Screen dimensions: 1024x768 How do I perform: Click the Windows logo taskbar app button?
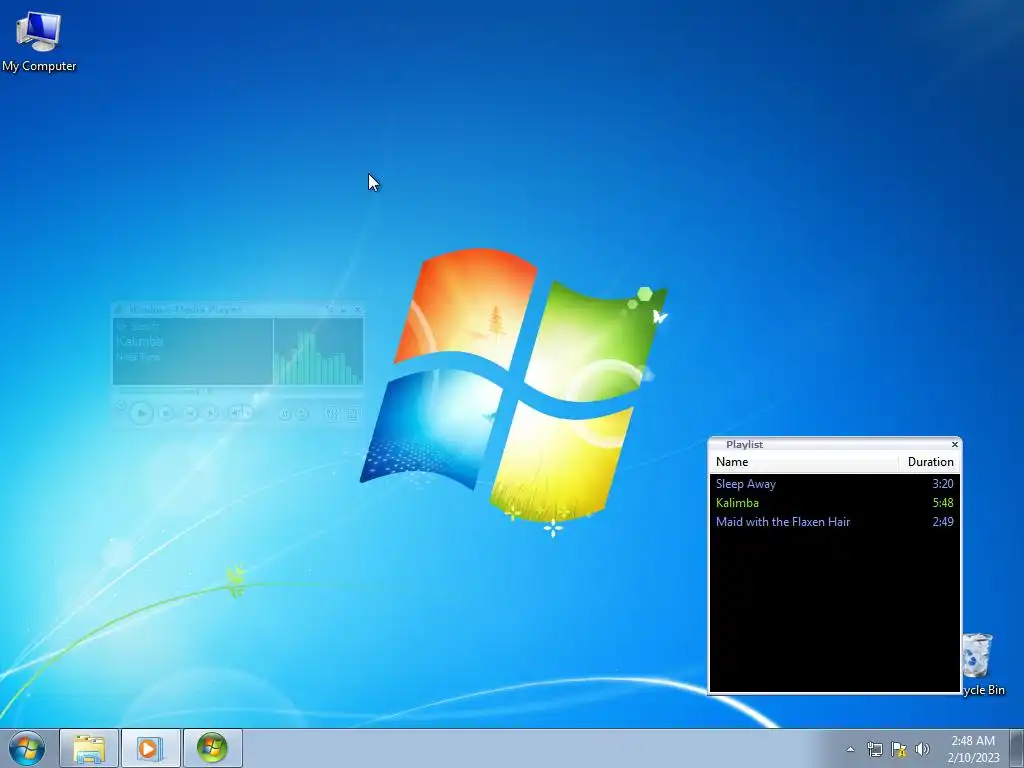coord(212,748)
